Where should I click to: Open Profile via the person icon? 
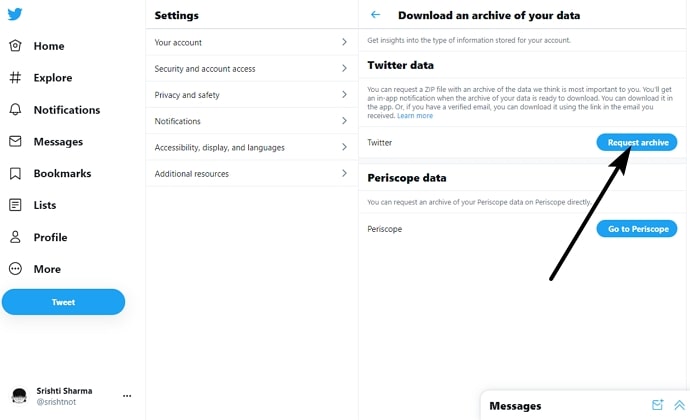(15, 237)
